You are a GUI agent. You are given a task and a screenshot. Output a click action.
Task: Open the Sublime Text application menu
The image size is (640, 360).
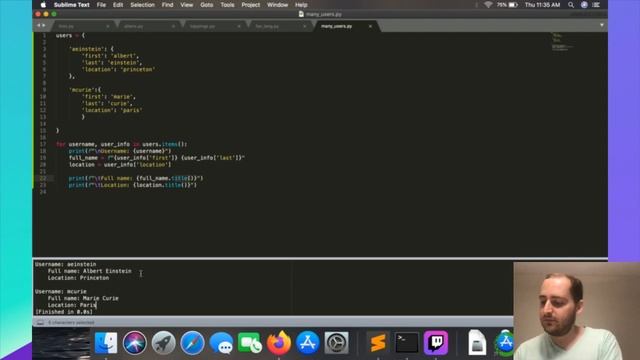point(72,5)
